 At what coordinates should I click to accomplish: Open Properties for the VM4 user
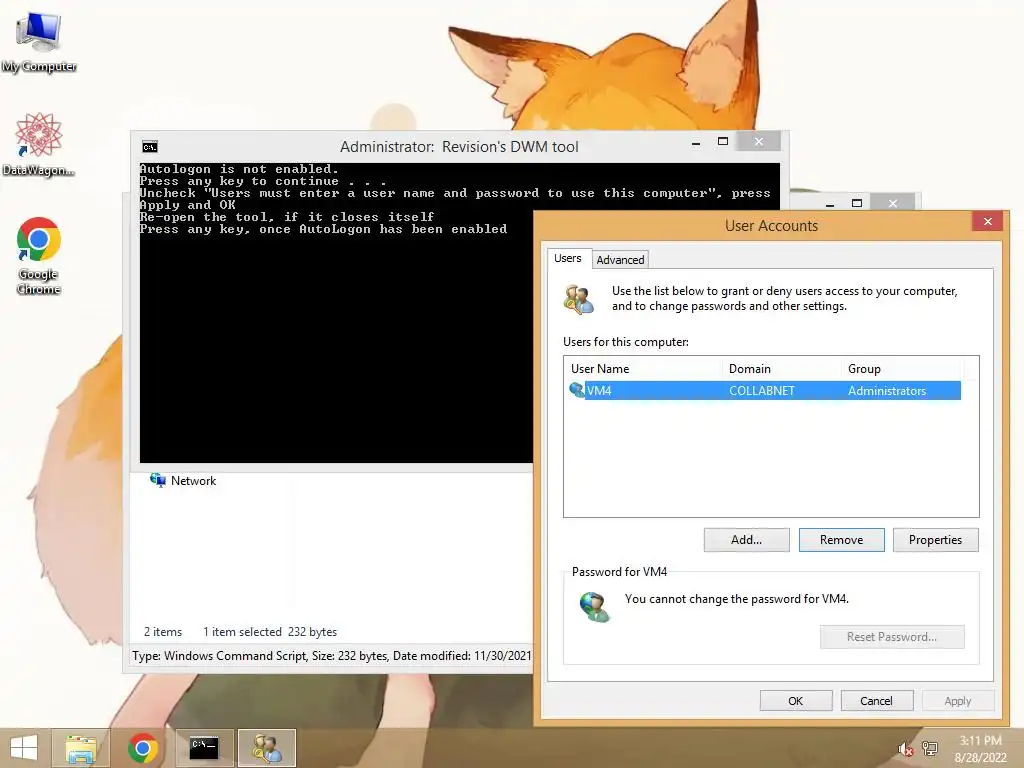coord(935,540)
